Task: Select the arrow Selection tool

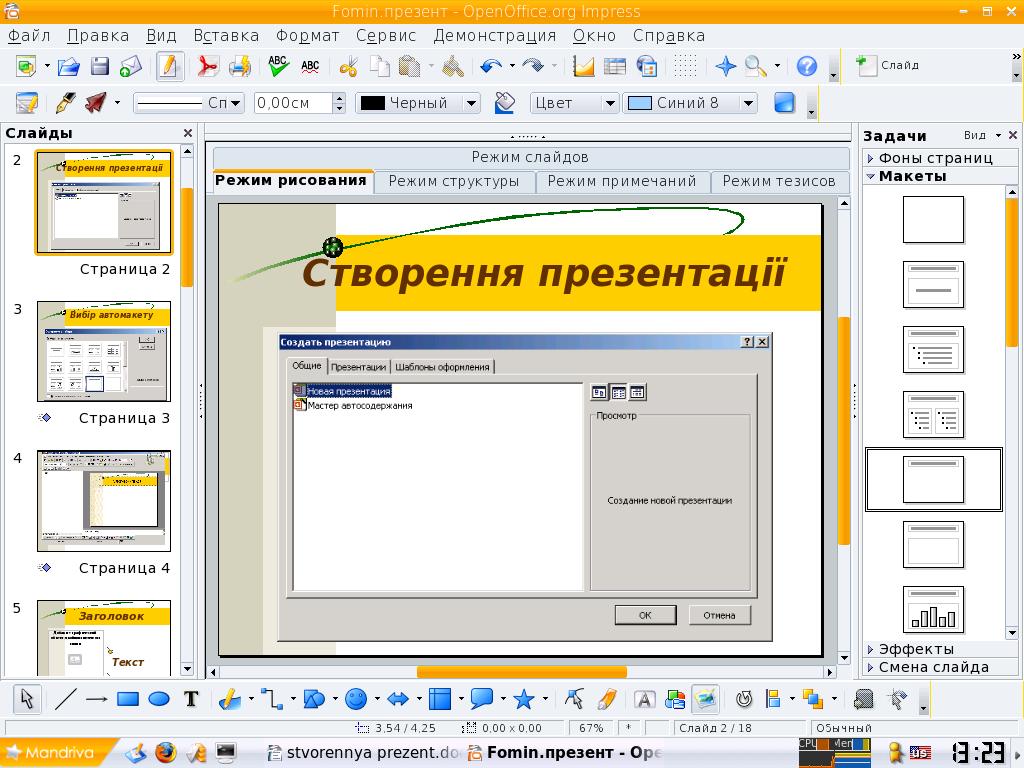Action: 27,700
